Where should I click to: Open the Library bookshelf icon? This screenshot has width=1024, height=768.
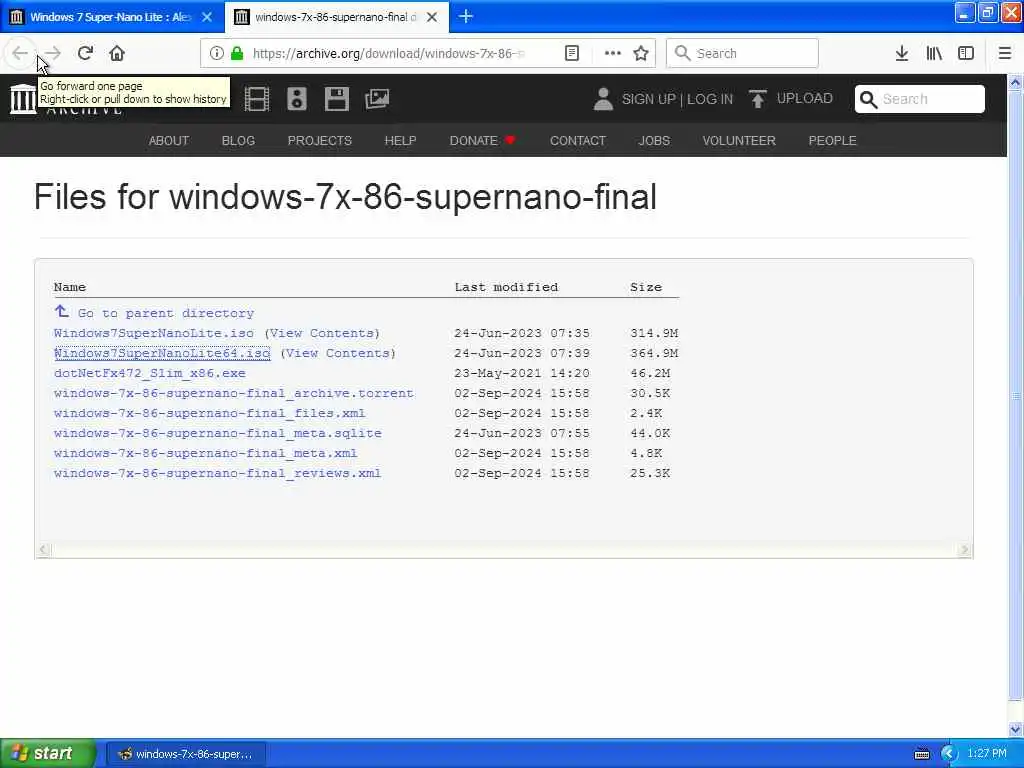click(x=934, y=54)
